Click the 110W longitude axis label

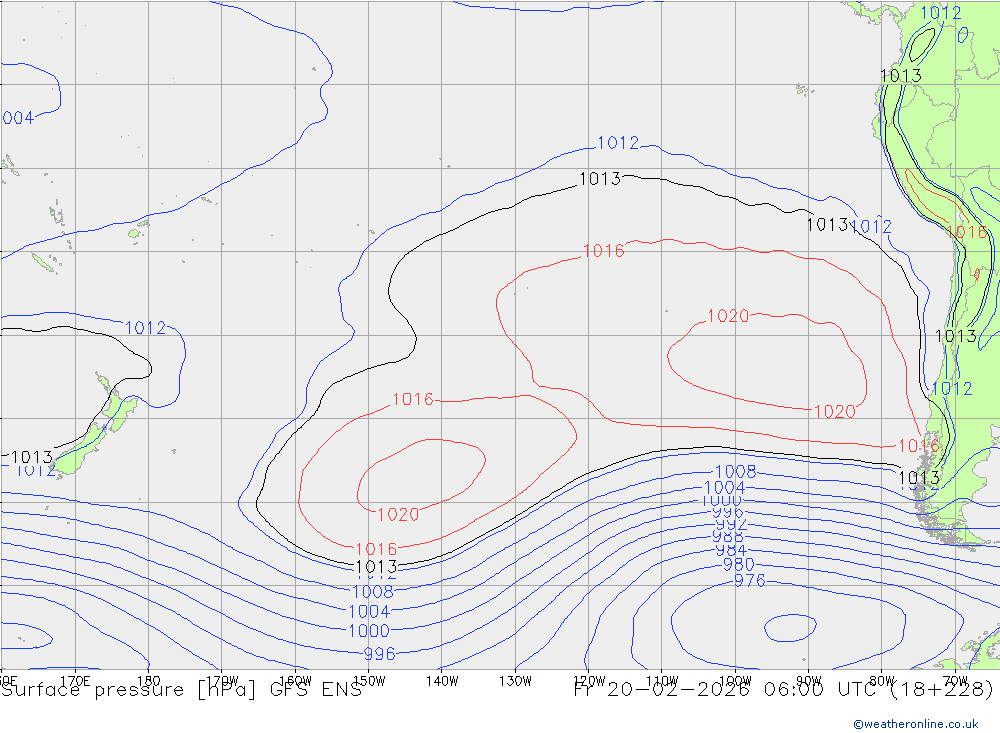click(x=662, y=681)
